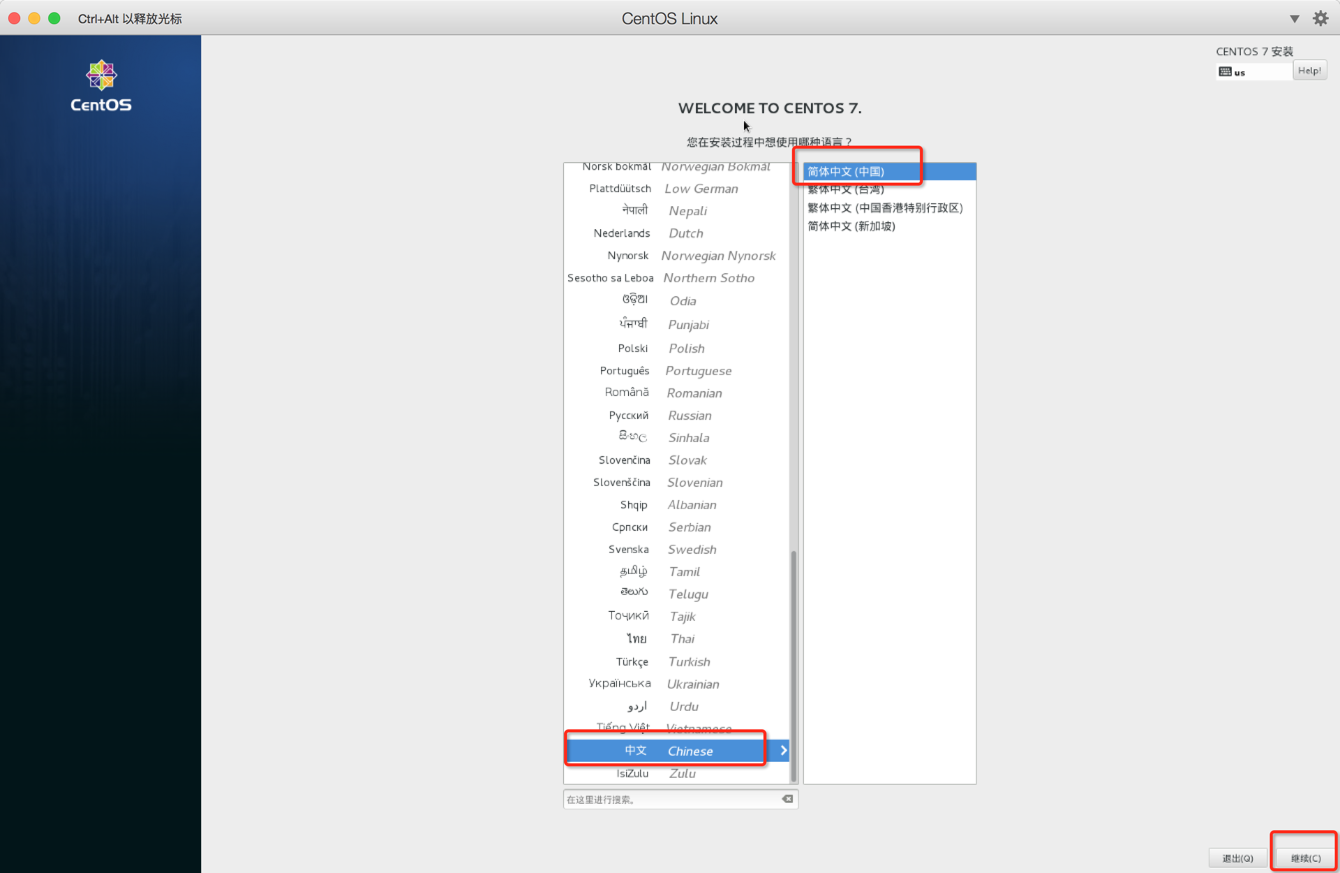Select the Plattdüütsch Low German row
This screenshot has width=1340, height=873.
tap(676, 188)
